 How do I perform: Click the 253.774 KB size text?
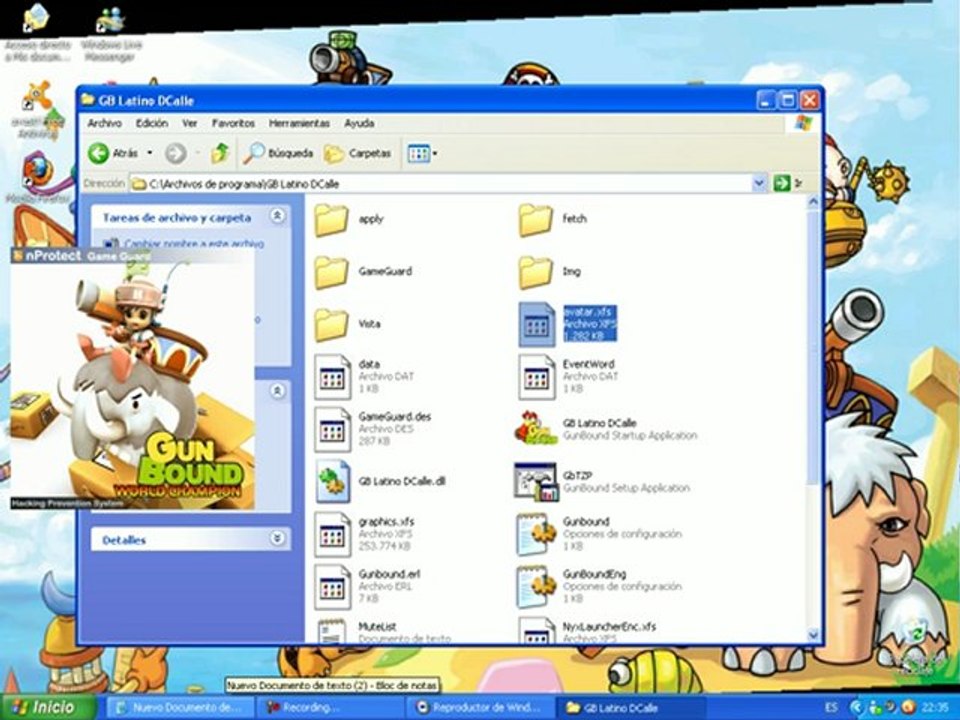point(384,546)
